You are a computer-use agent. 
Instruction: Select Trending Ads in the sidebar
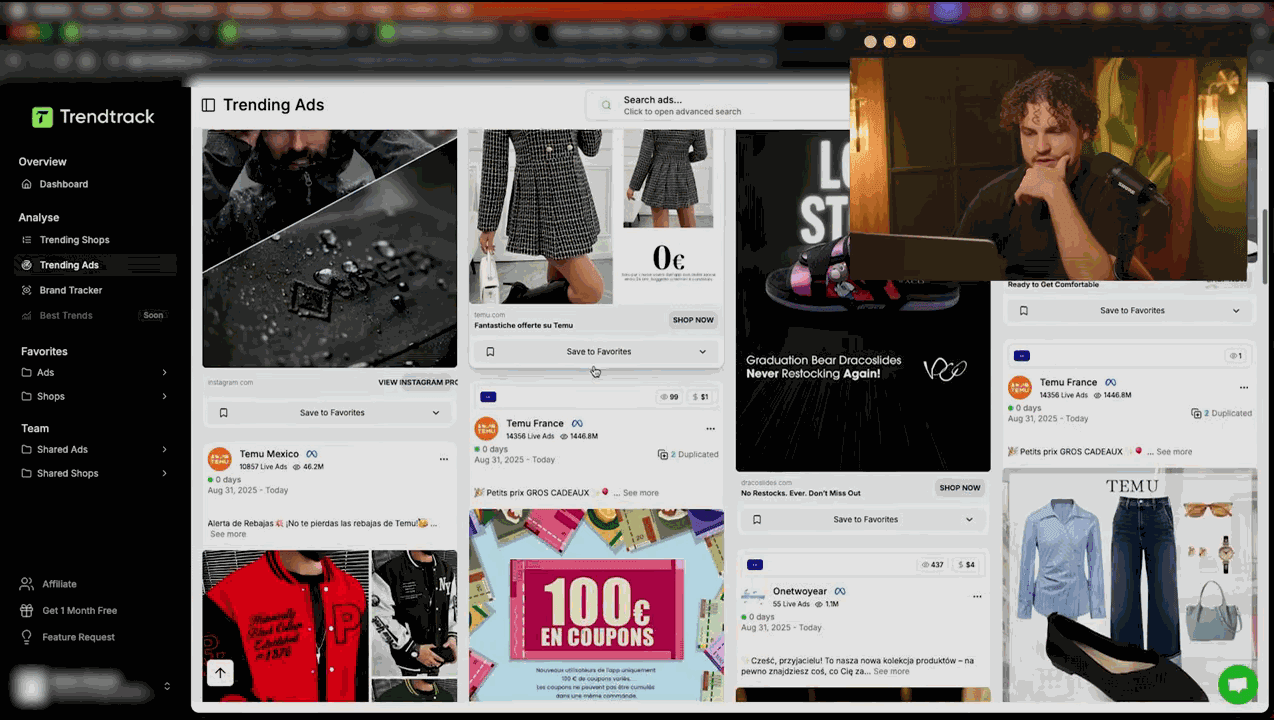[x=69, y=264]
